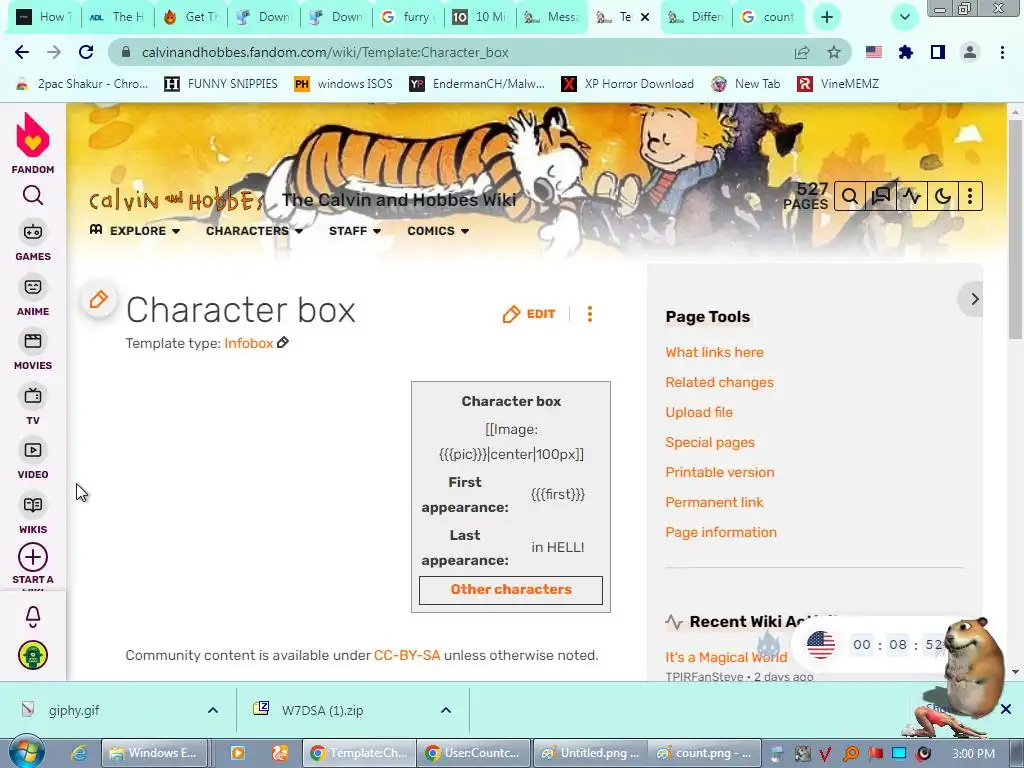Open the Chrome menu three dots

click(1002, 52)
